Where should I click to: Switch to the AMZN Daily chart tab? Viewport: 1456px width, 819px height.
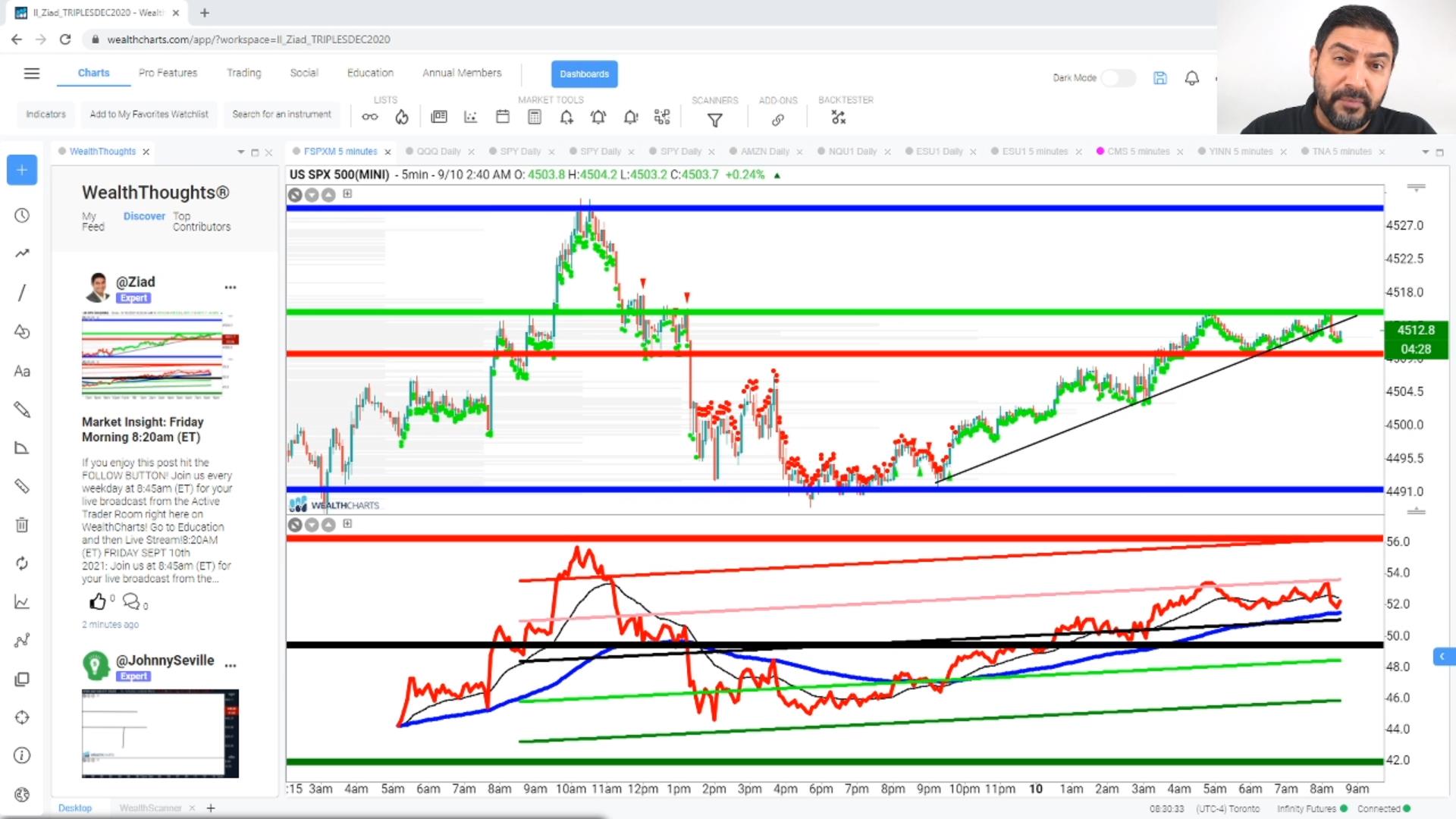point(764,152)
